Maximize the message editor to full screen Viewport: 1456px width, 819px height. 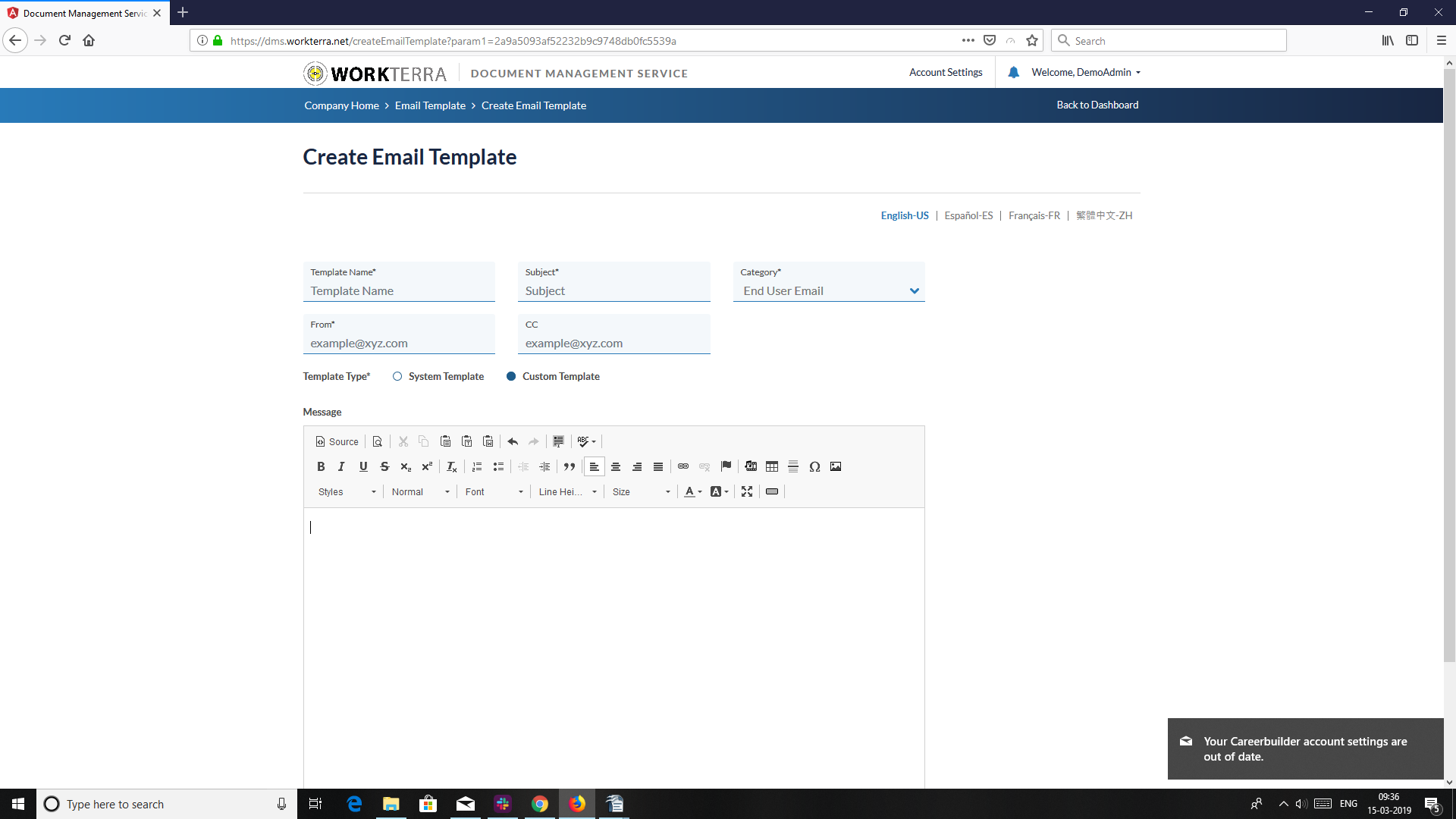[x=747, y=491]
